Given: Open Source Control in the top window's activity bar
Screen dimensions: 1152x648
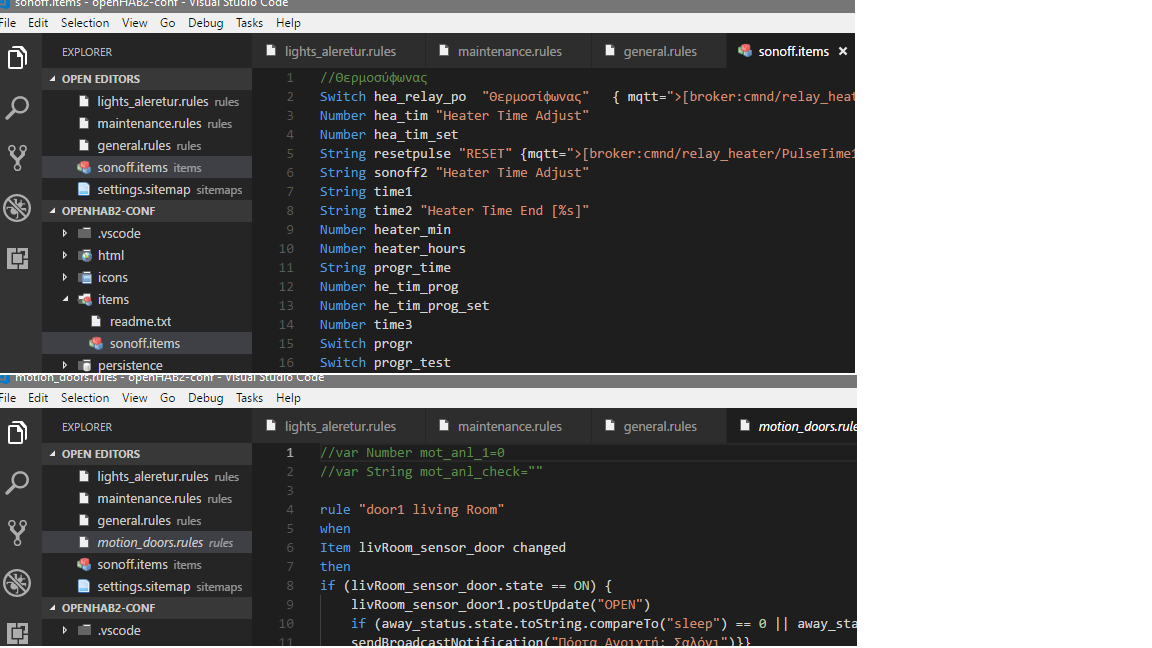Looking at the screenshot, I should tap(17, 157).
